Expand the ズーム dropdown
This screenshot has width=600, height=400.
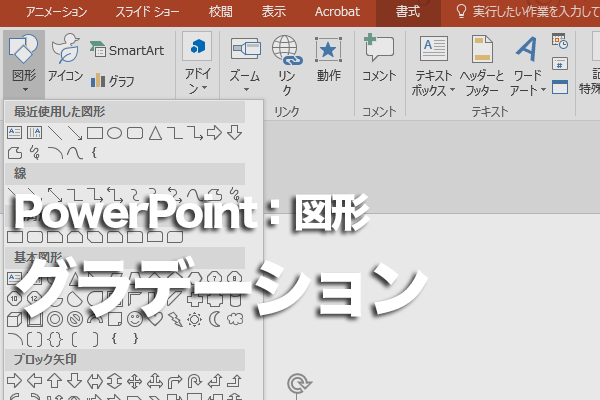245,64
